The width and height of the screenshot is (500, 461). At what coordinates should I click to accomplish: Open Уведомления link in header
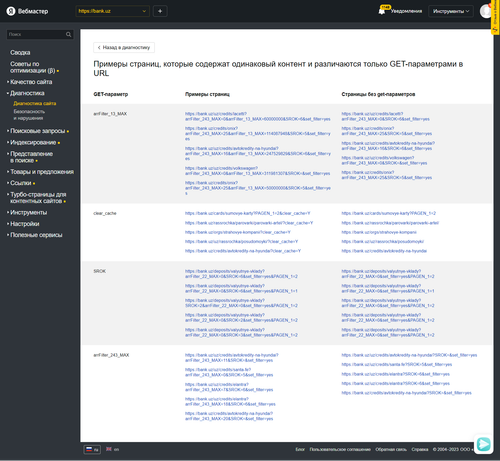coord(406,11)
